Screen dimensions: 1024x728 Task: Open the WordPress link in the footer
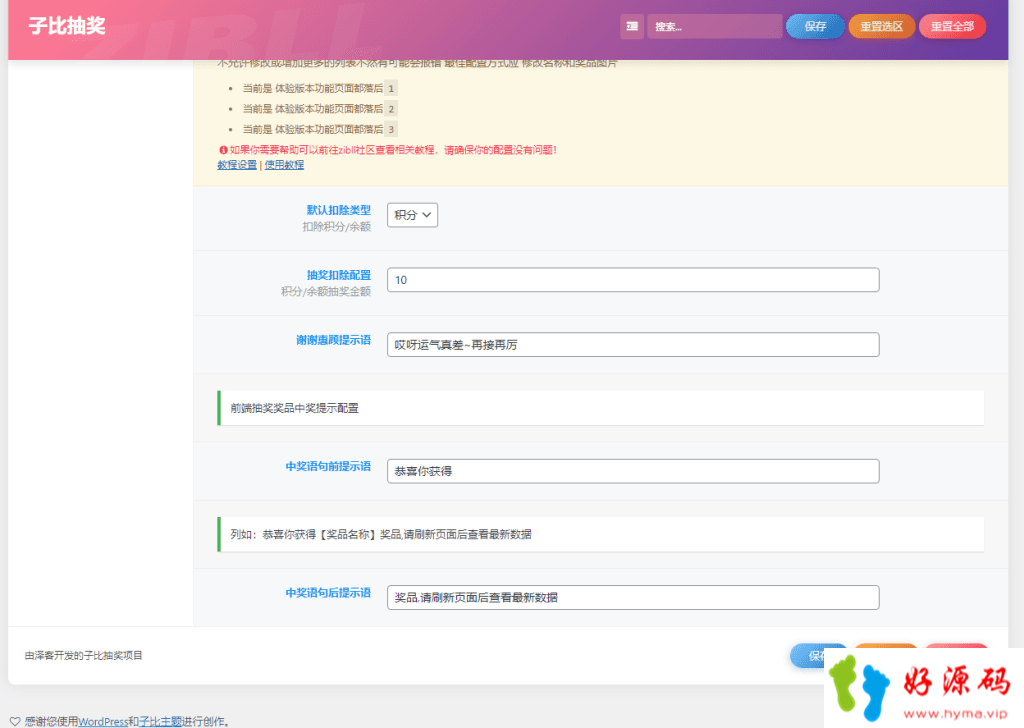pyautogui.click(x=103, y=721)
